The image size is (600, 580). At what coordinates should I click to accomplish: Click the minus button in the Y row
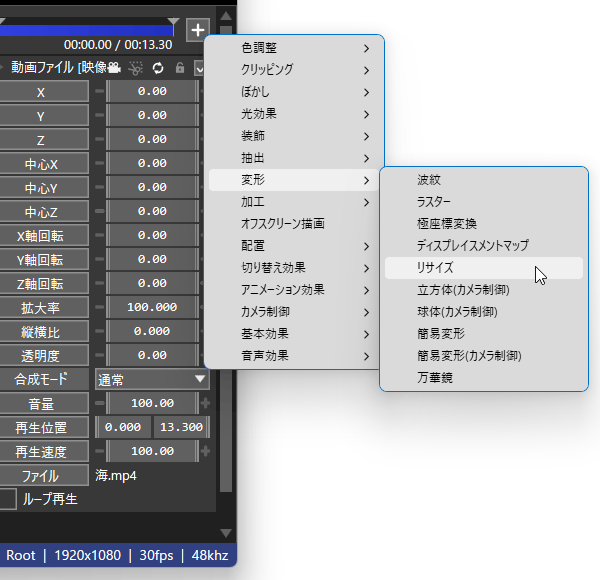pyautogui.click(x=99, y=115)
